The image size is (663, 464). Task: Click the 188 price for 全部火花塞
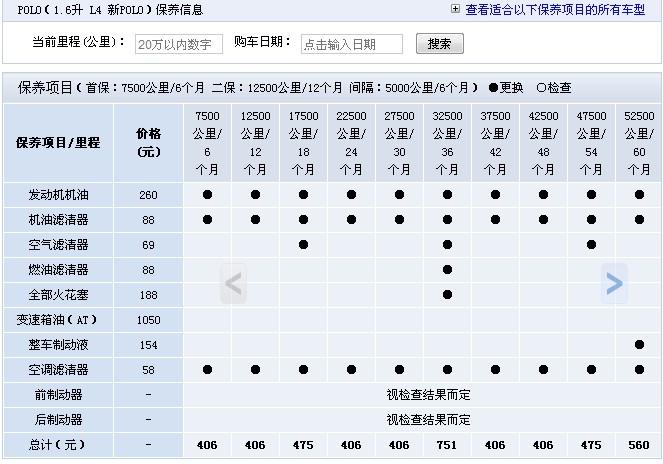coord(148,295)
